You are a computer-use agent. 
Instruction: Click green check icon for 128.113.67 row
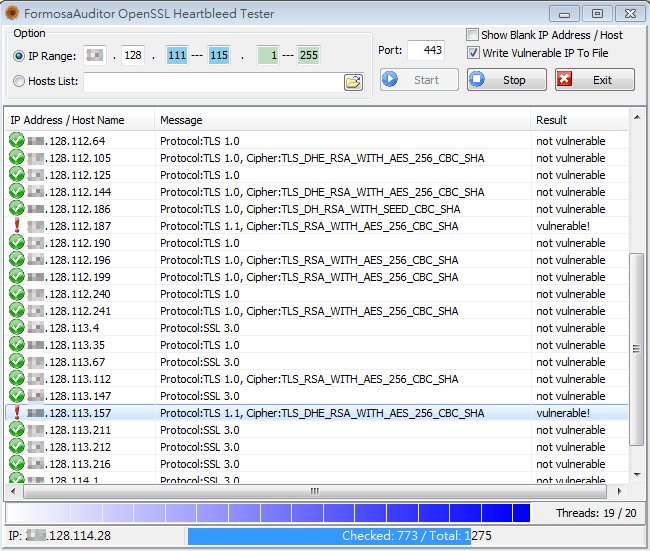pyautogui.click(x=17, y=362)
